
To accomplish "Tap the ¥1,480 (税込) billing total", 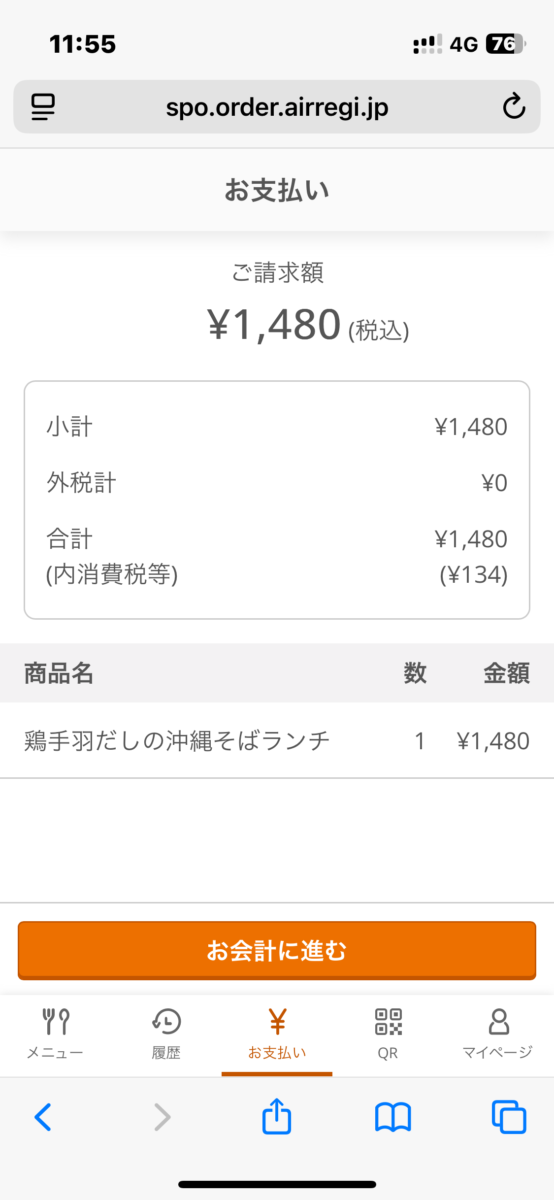I will (308, 325).
